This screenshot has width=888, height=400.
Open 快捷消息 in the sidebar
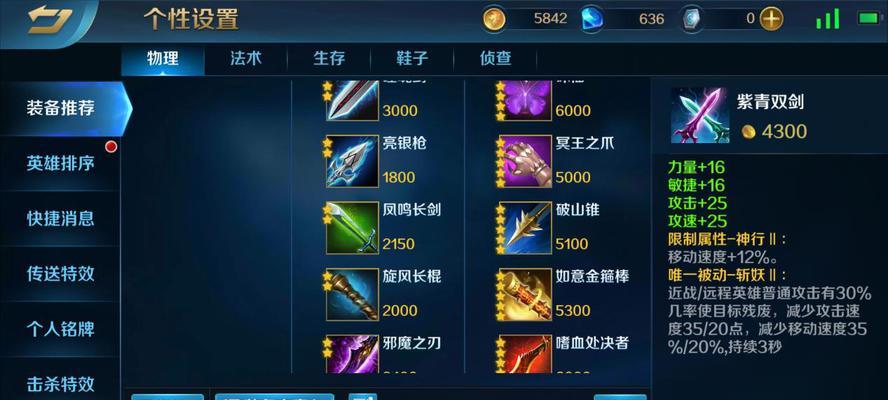[60, 219]
